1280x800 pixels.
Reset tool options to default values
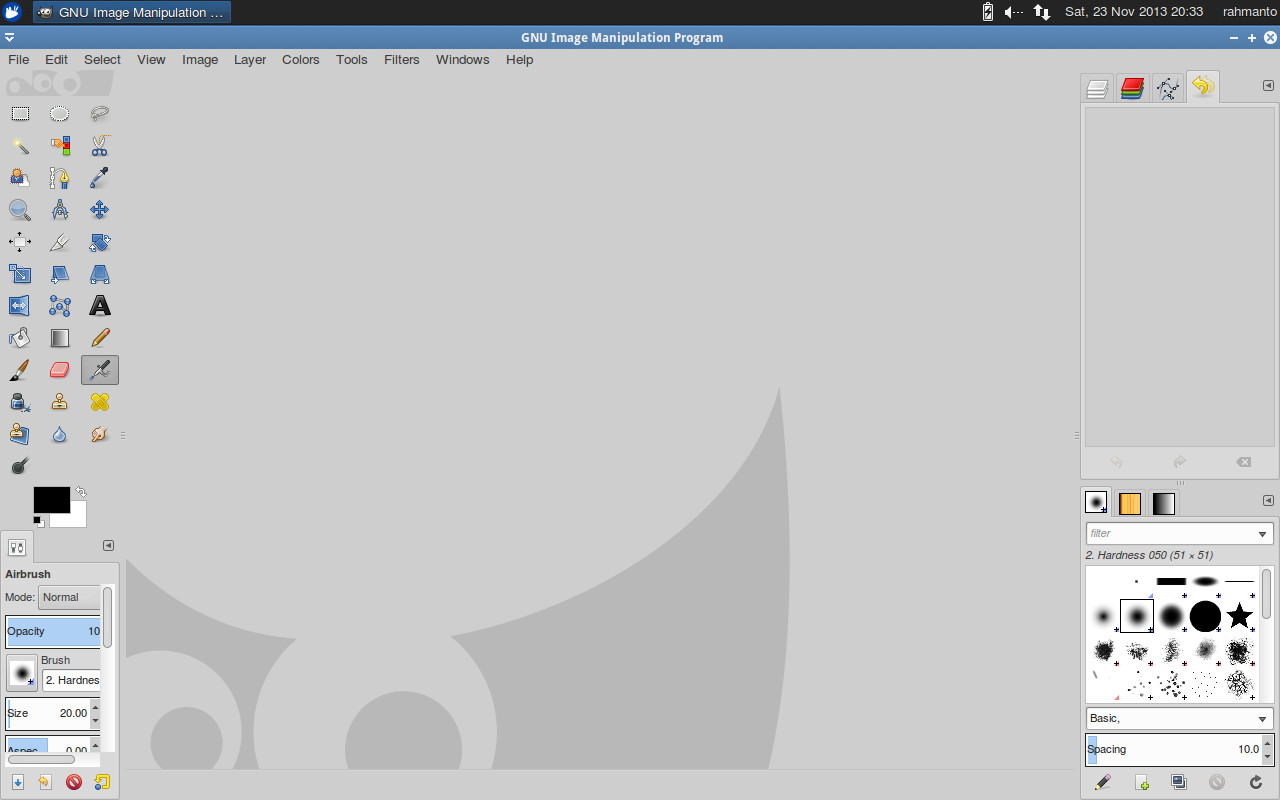point(101,782)
